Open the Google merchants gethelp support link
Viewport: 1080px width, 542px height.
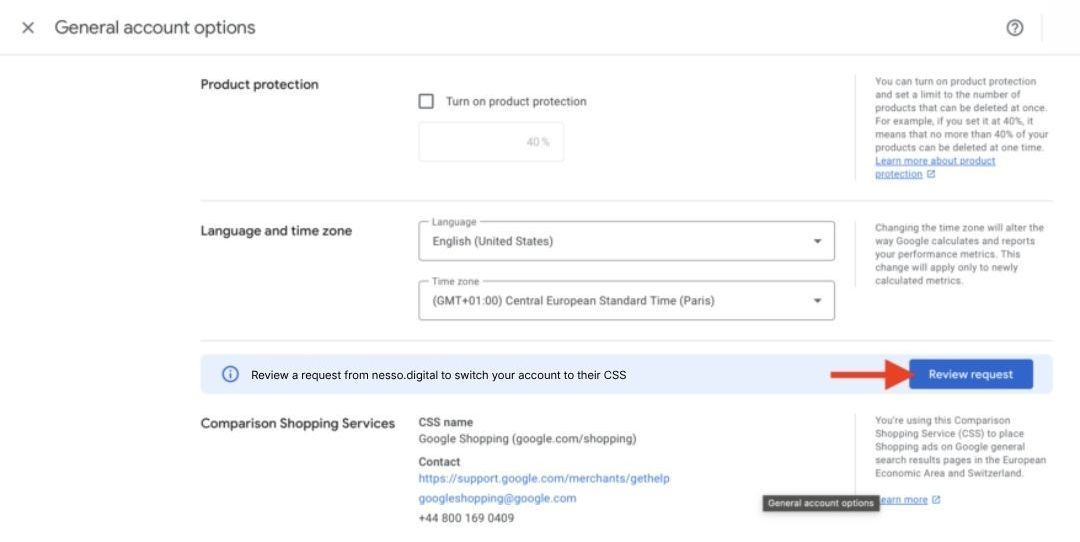point(544,479)
